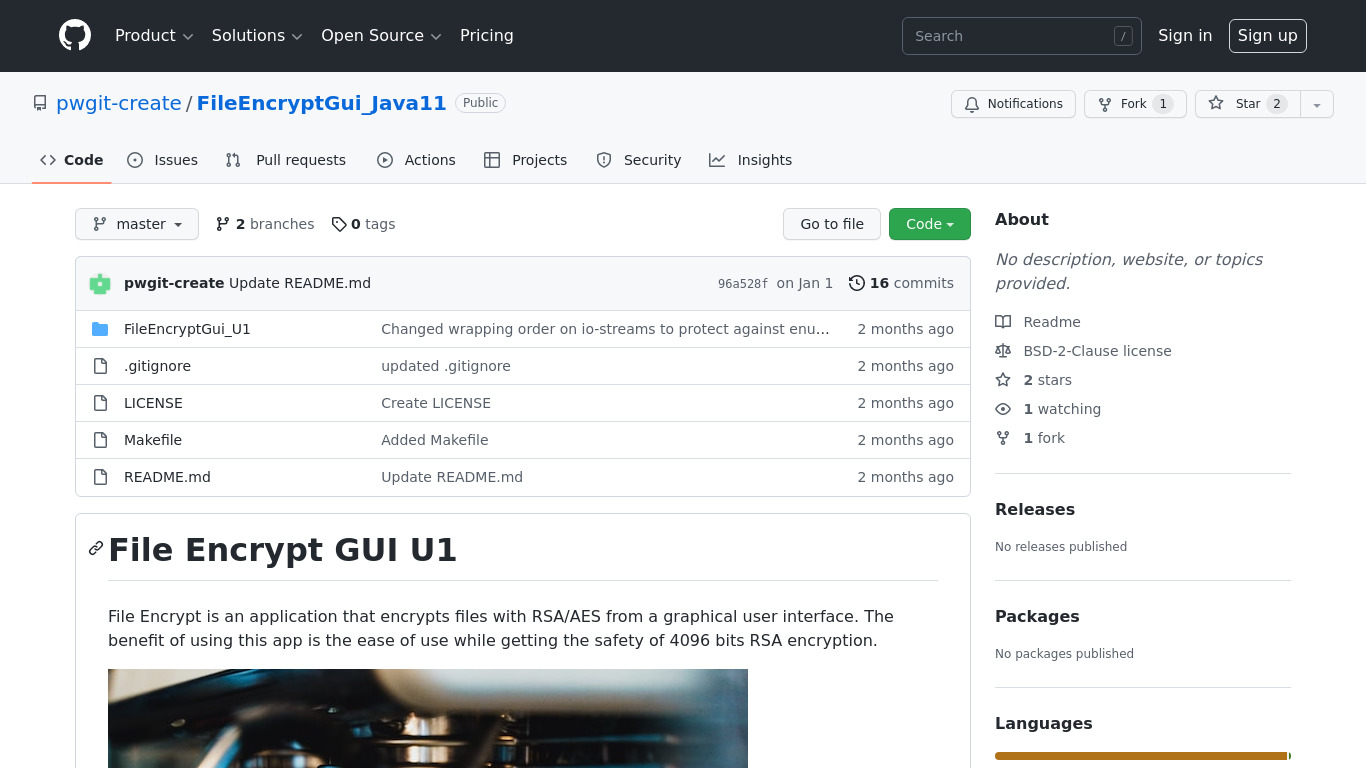
Task: Open the Insights tab
Action: coord(751,160)
